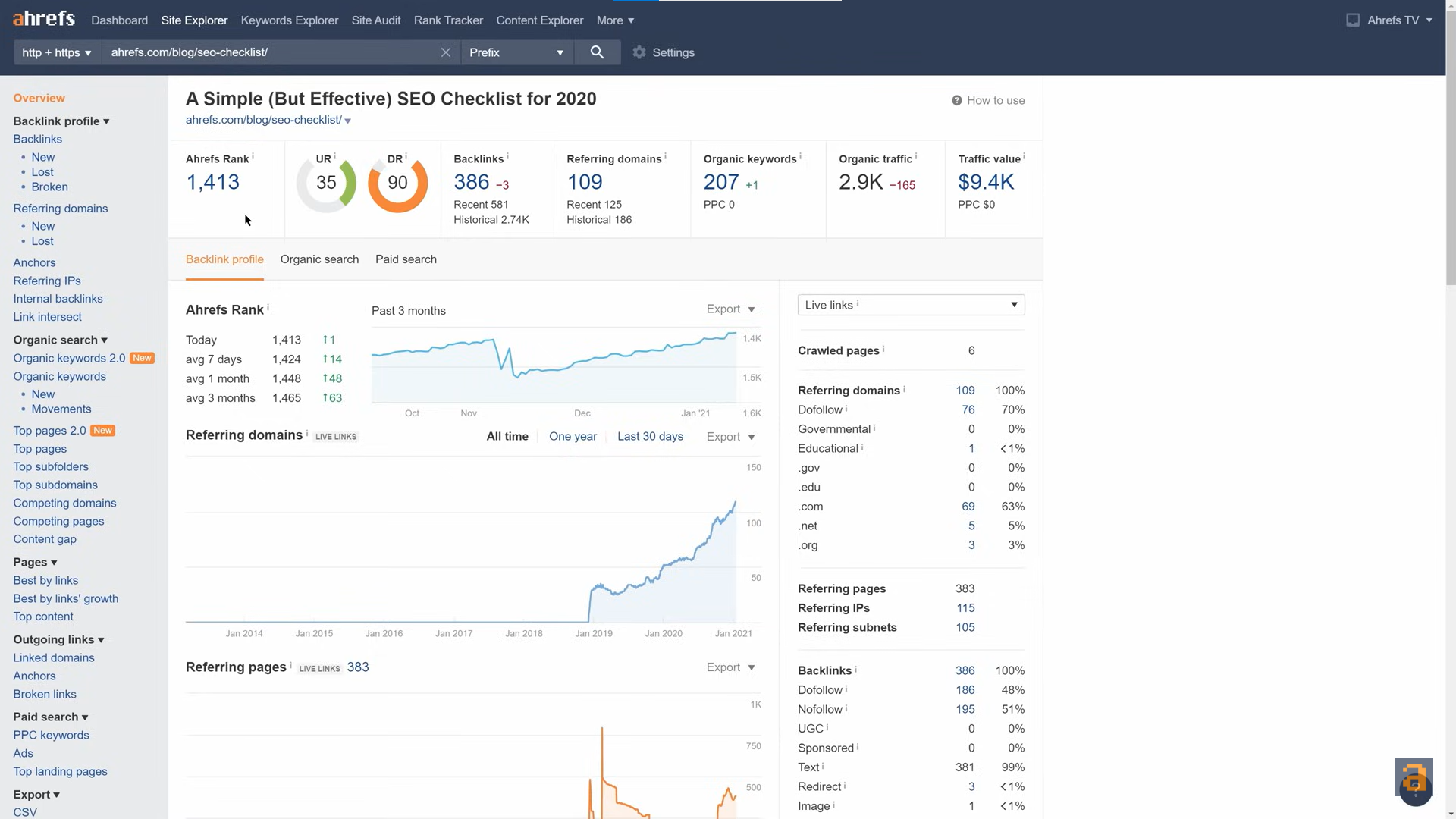Open the http + https protocol dropdown

coord(57,52)
